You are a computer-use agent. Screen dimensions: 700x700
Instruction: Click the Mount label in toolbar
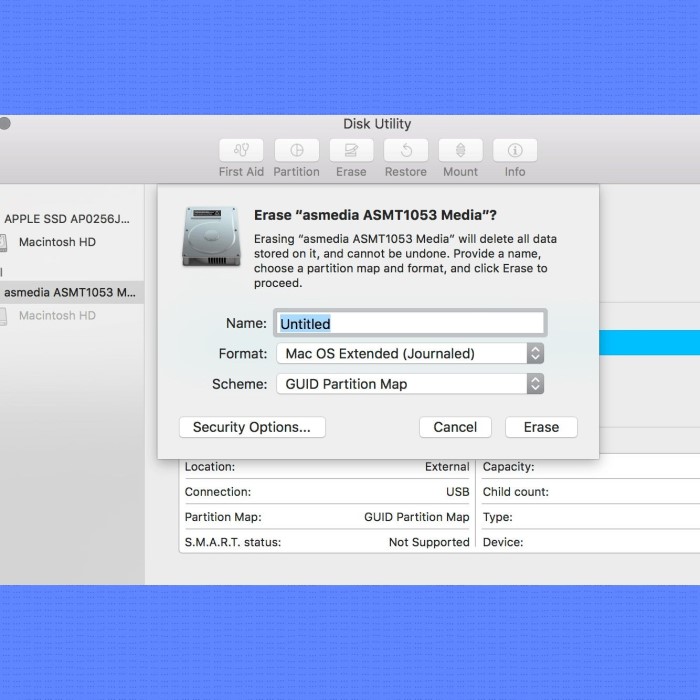(460, 172)
